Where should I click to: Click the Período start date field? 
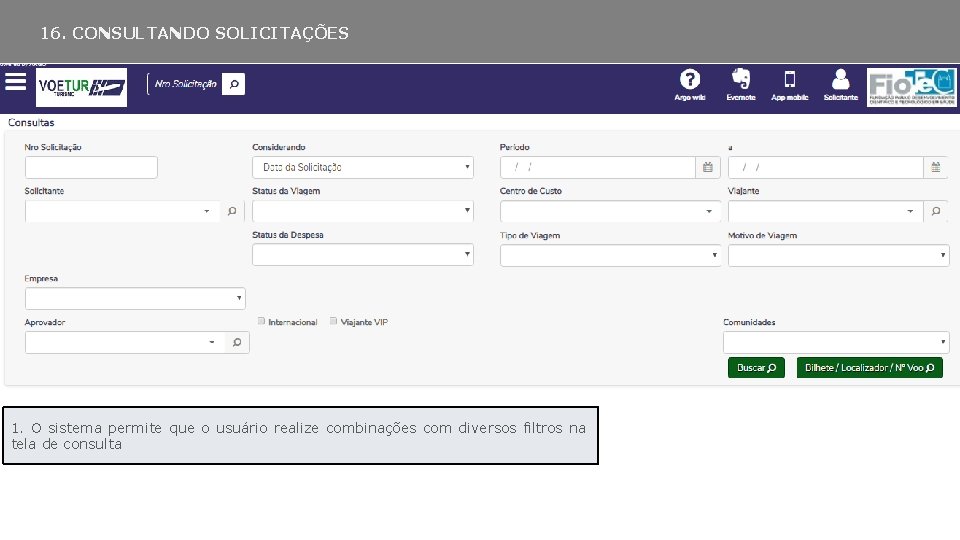pyautogui.click(x=598, y=167)
